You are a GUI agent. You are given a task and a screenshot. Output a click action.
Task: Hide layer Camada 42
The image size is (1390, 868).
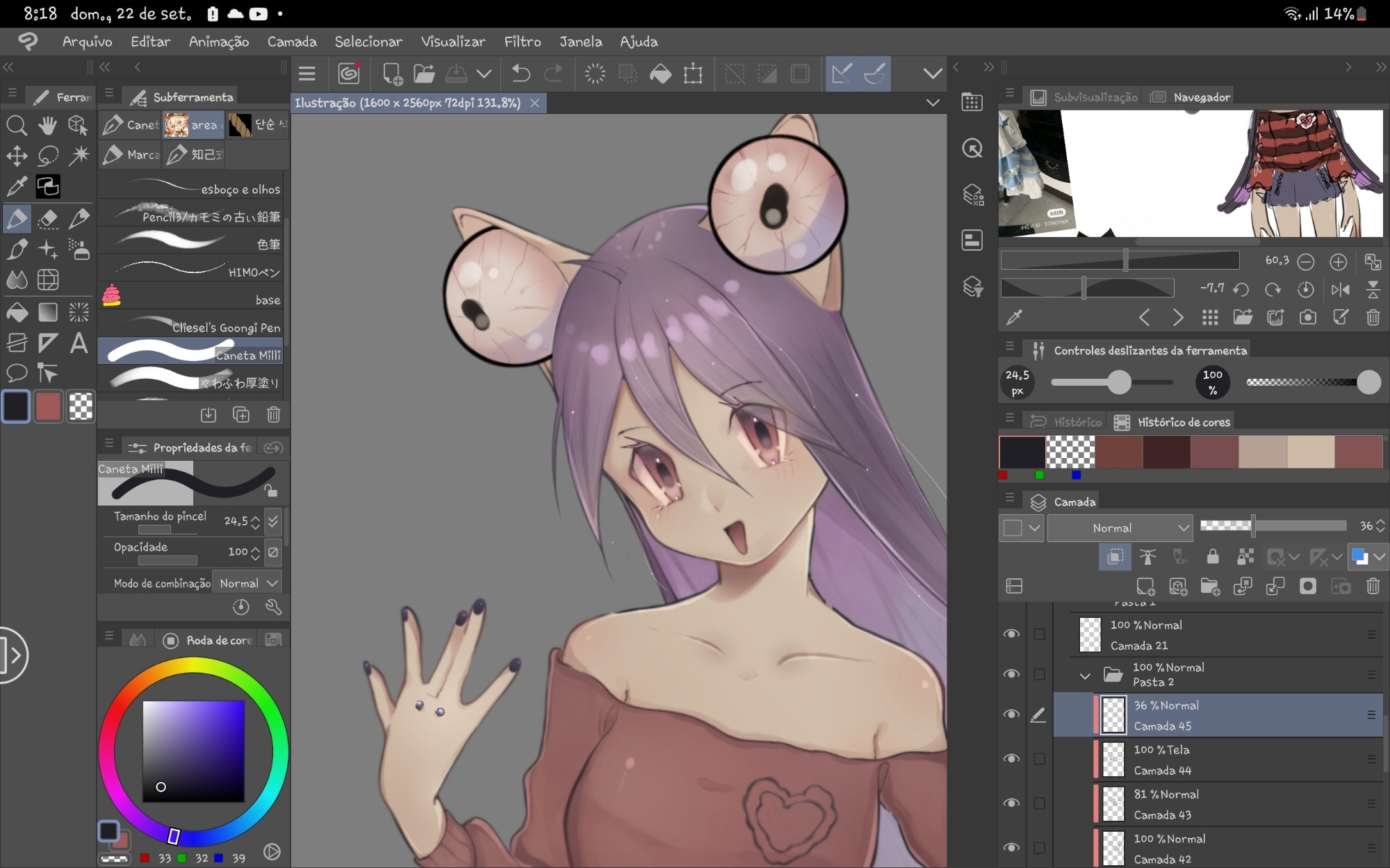(x=1011, y=848)
